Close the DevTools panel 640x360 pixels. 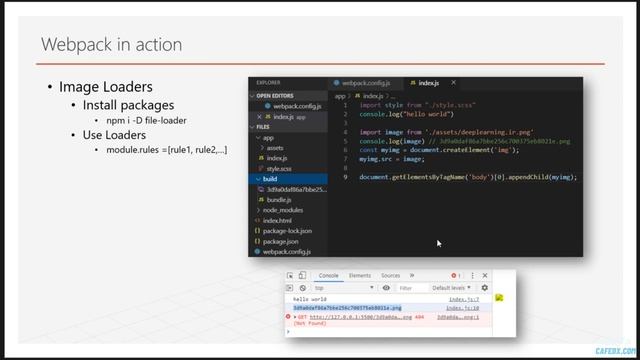click(x=485, y=276)
